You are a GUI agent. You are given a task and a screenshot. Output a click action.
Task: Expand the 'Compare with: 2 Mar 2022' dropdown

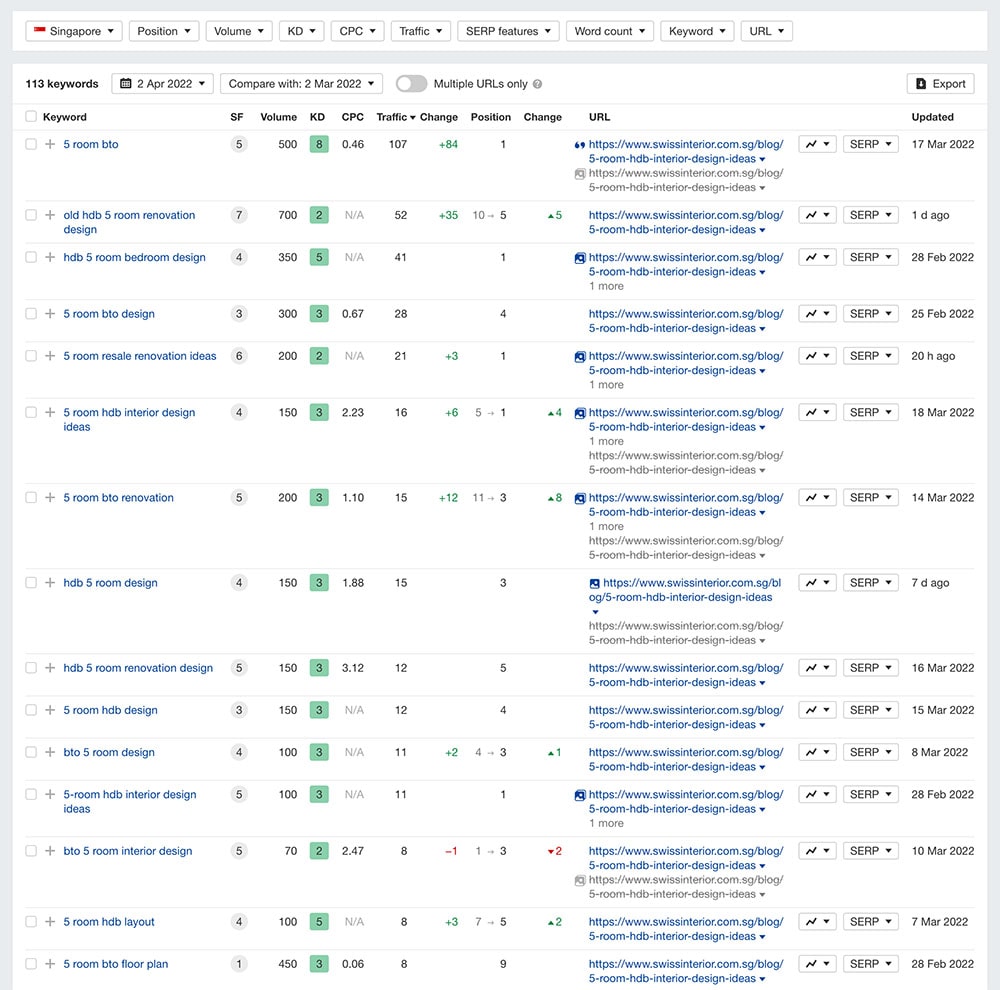coord(301,84)
